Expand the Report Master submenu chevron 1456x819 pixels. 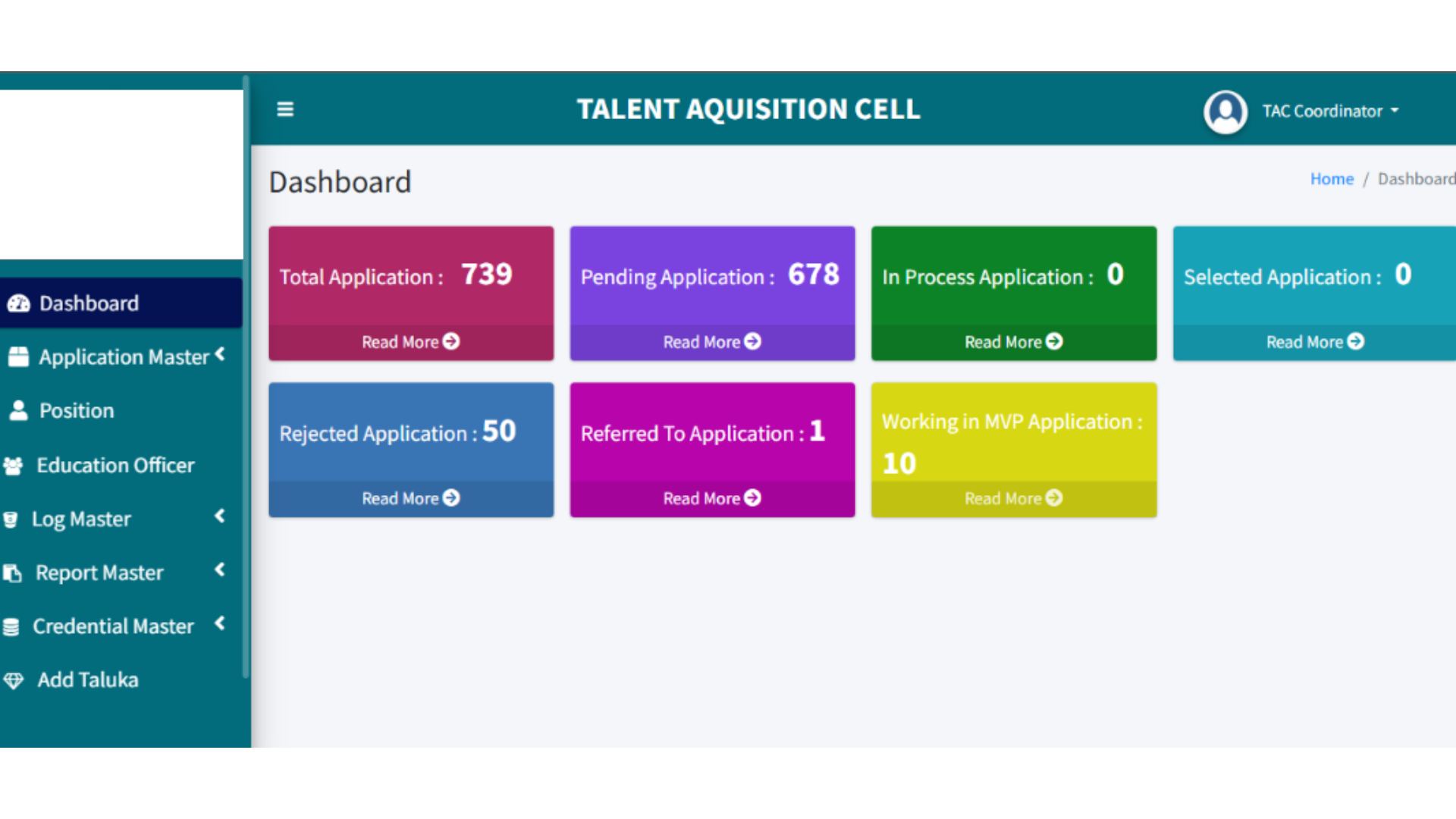tap(220, 570)
